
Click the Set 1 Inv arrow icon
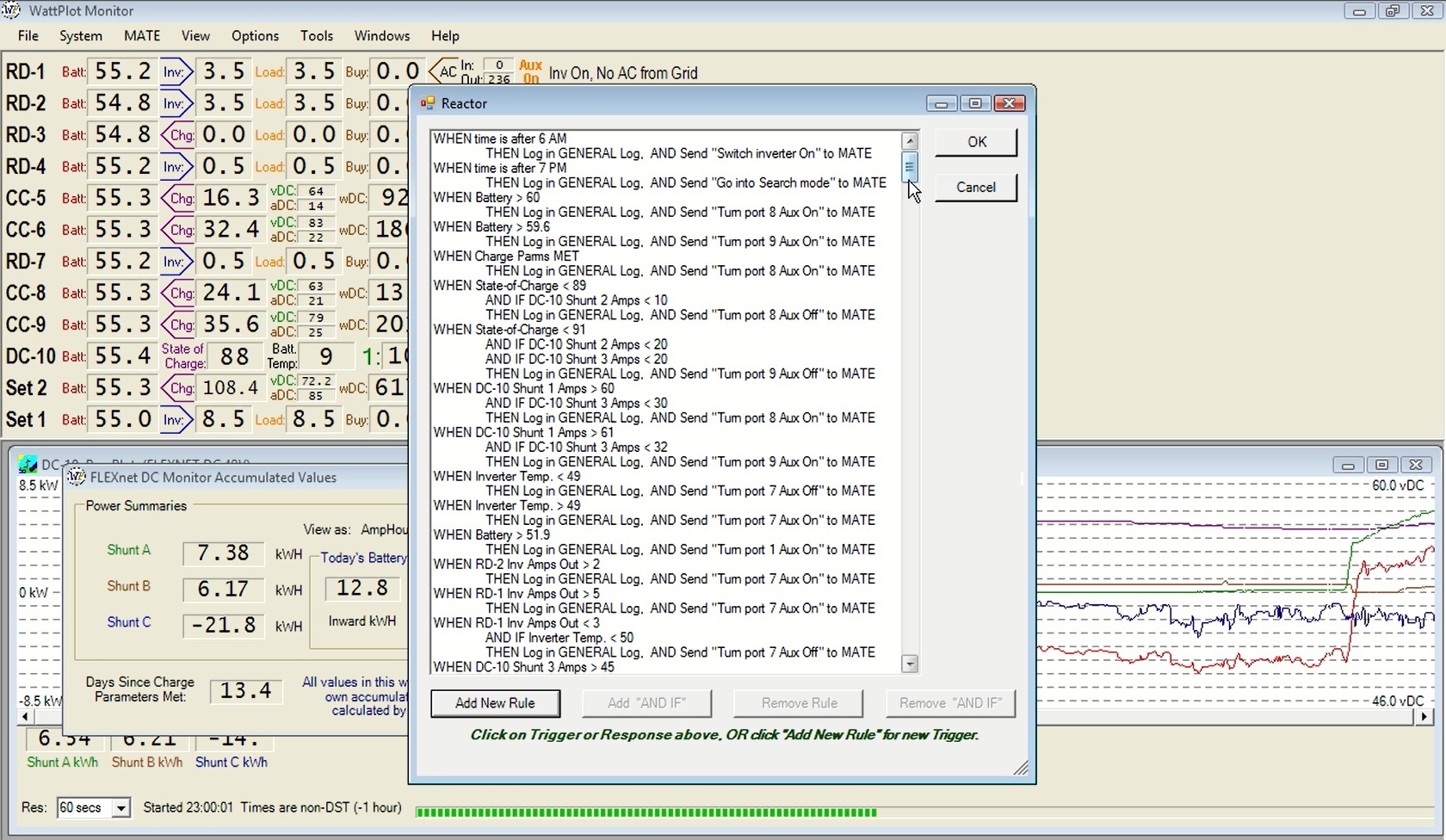coord(176,420)
